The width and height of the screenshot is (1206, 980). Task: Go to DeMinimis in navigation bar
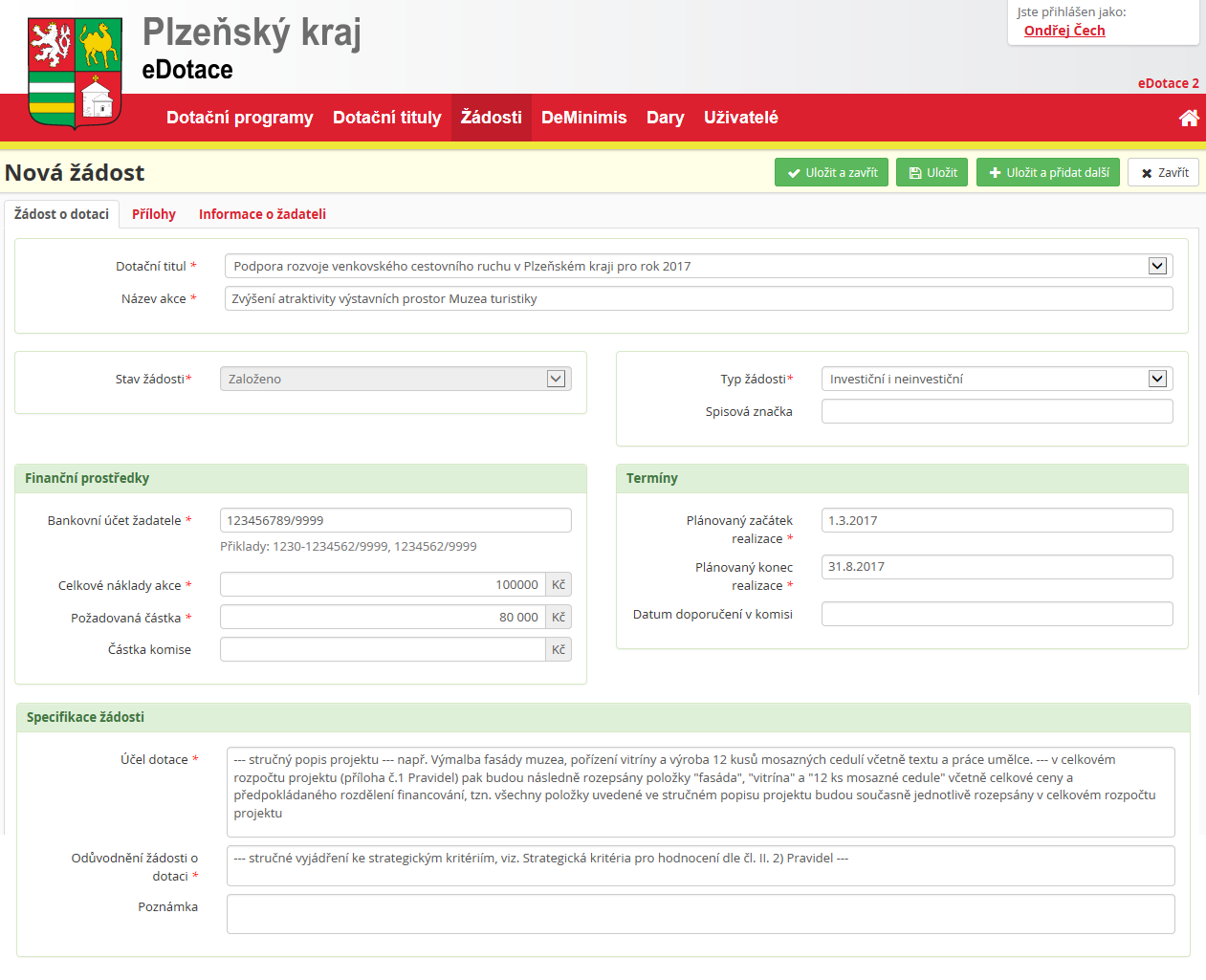coord(583,118)
